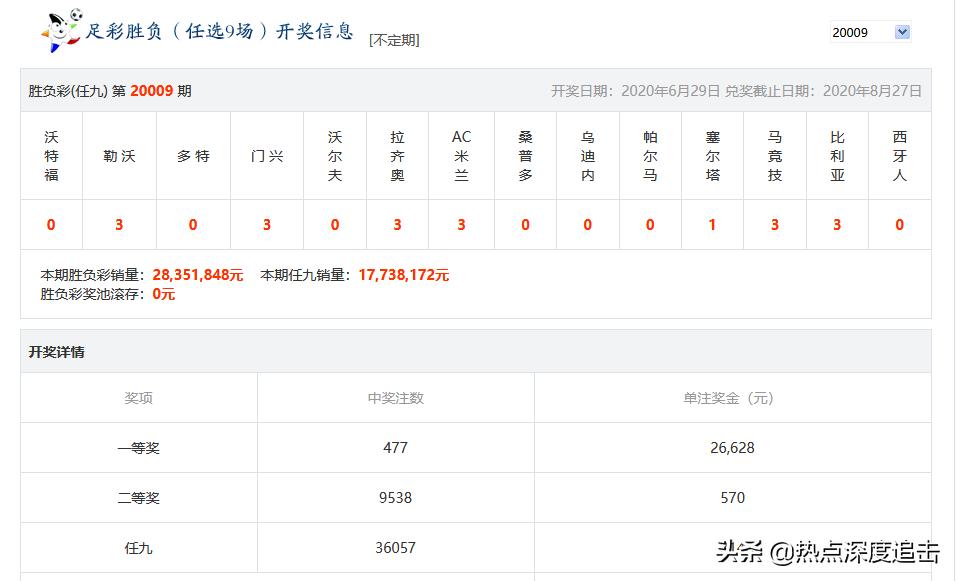This screenshot has height=581, width=957.
Task: Click the result 3 under AC米兰
Action: 461,225
